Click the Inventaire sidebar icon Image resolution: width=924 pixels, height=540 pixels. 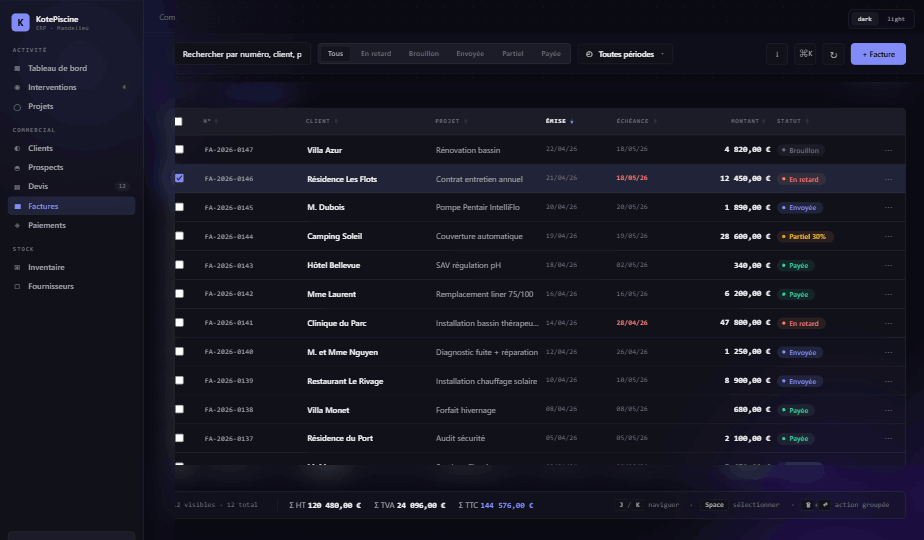coord(17,268)
